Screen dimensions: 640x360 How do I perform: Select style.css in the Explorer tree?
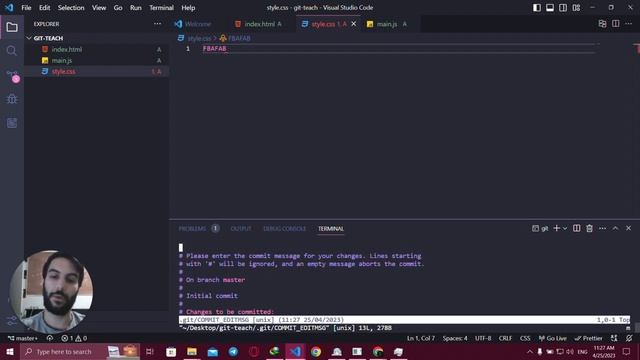[97, 71]
